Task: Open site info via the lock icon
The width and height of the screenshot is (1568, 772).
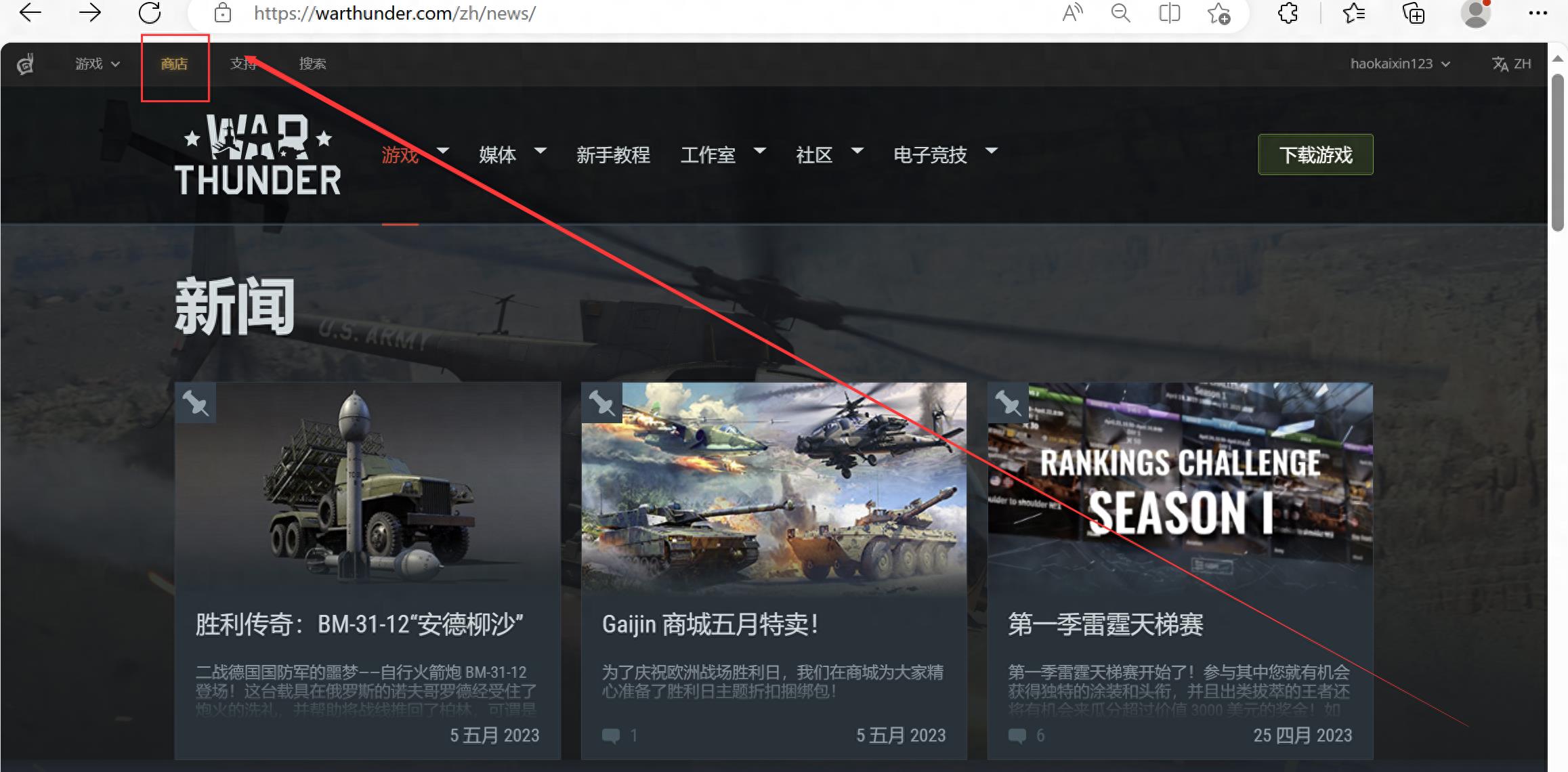Action: pyautogui.click(x=222, y=13)
